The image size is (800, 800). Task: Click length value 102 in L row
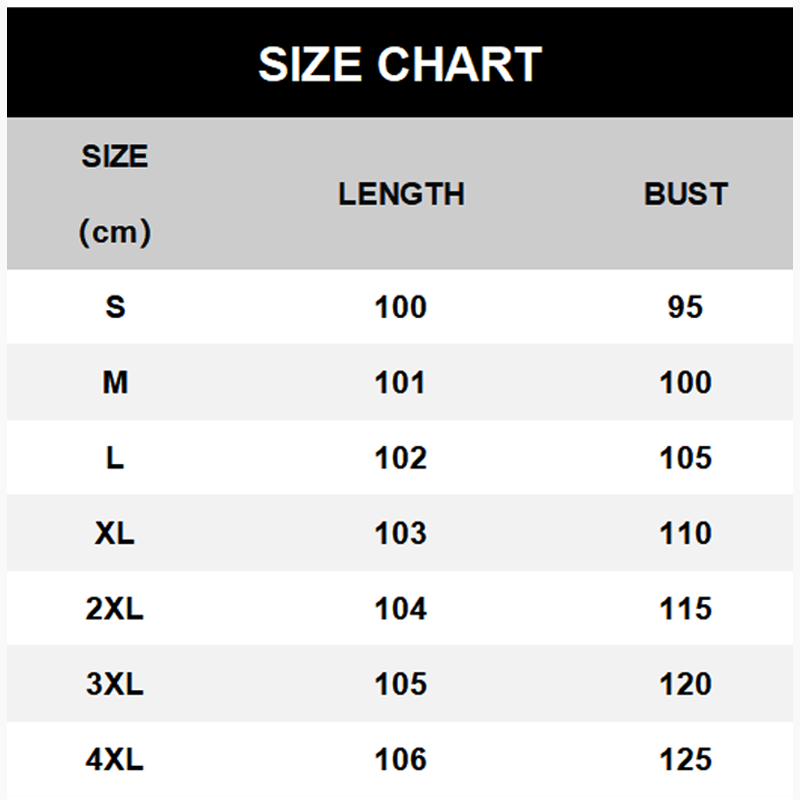tap(401, 458)
